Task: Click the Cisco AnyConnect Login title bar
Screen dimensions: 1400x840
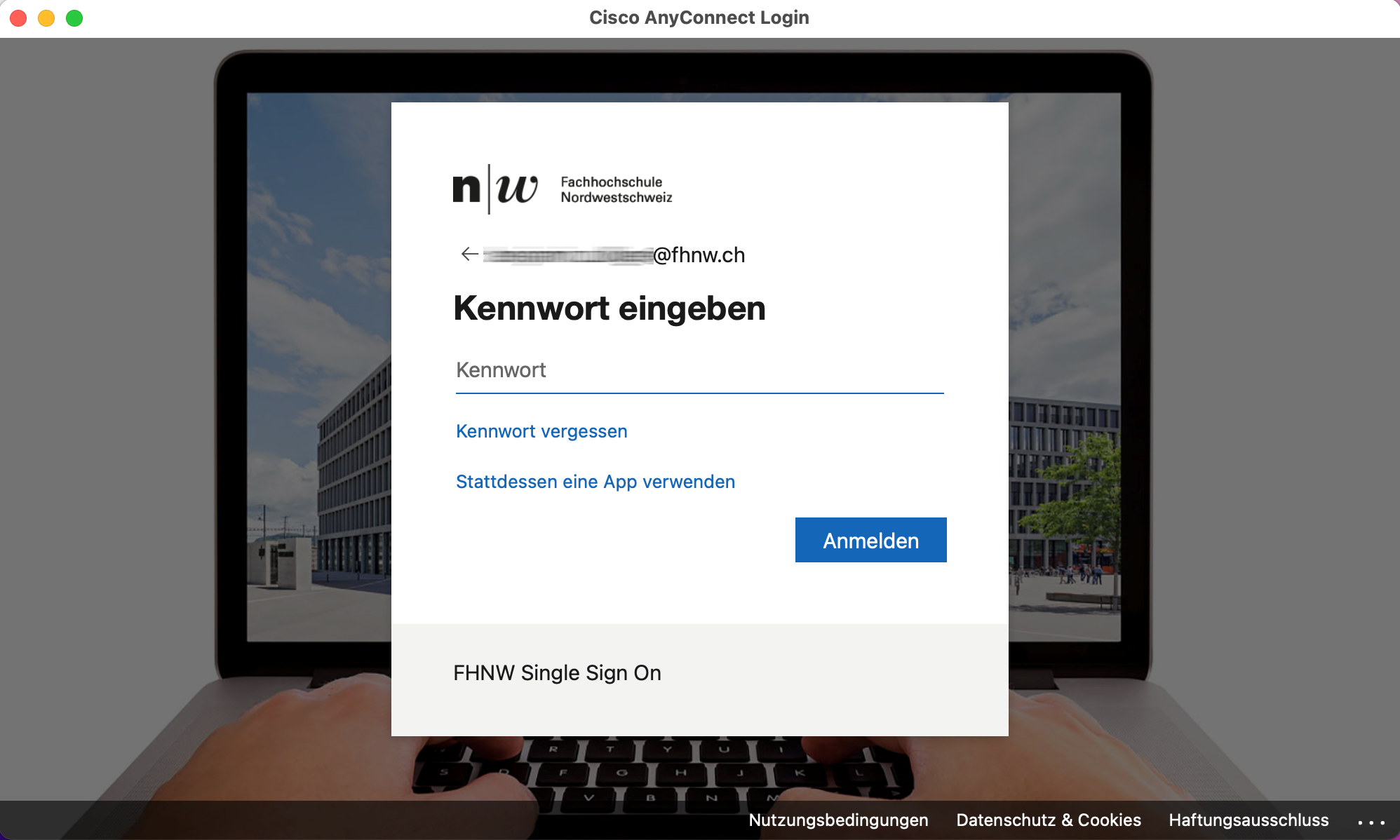Action: click(699, 18)
